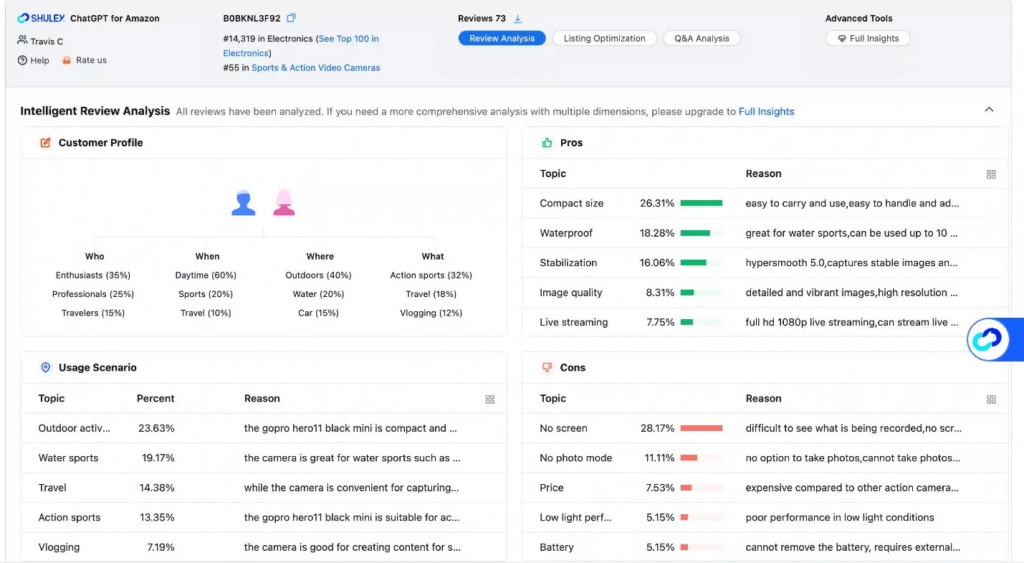Image resolution: width=1024 pixels, height=563 pixels.
Task: Click the Help question mark icon
Action: [x=22, y=60]
